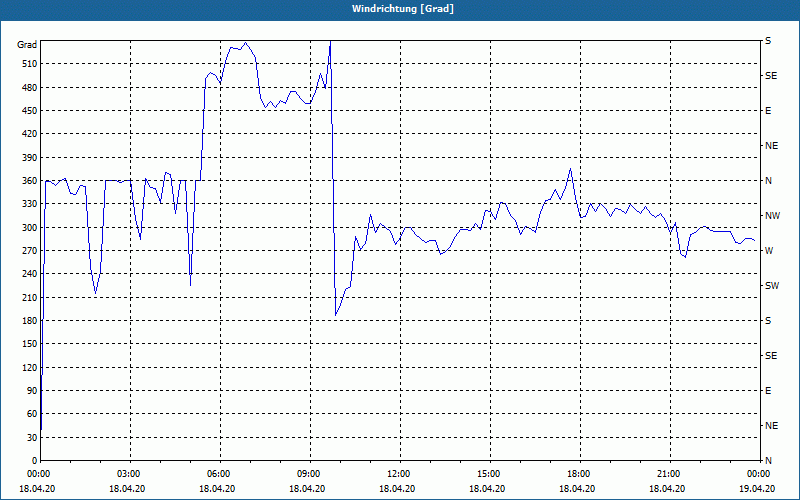Screen dimensions: 800x500
Task: Click the SW compass direction label
Action: (772, 286)
